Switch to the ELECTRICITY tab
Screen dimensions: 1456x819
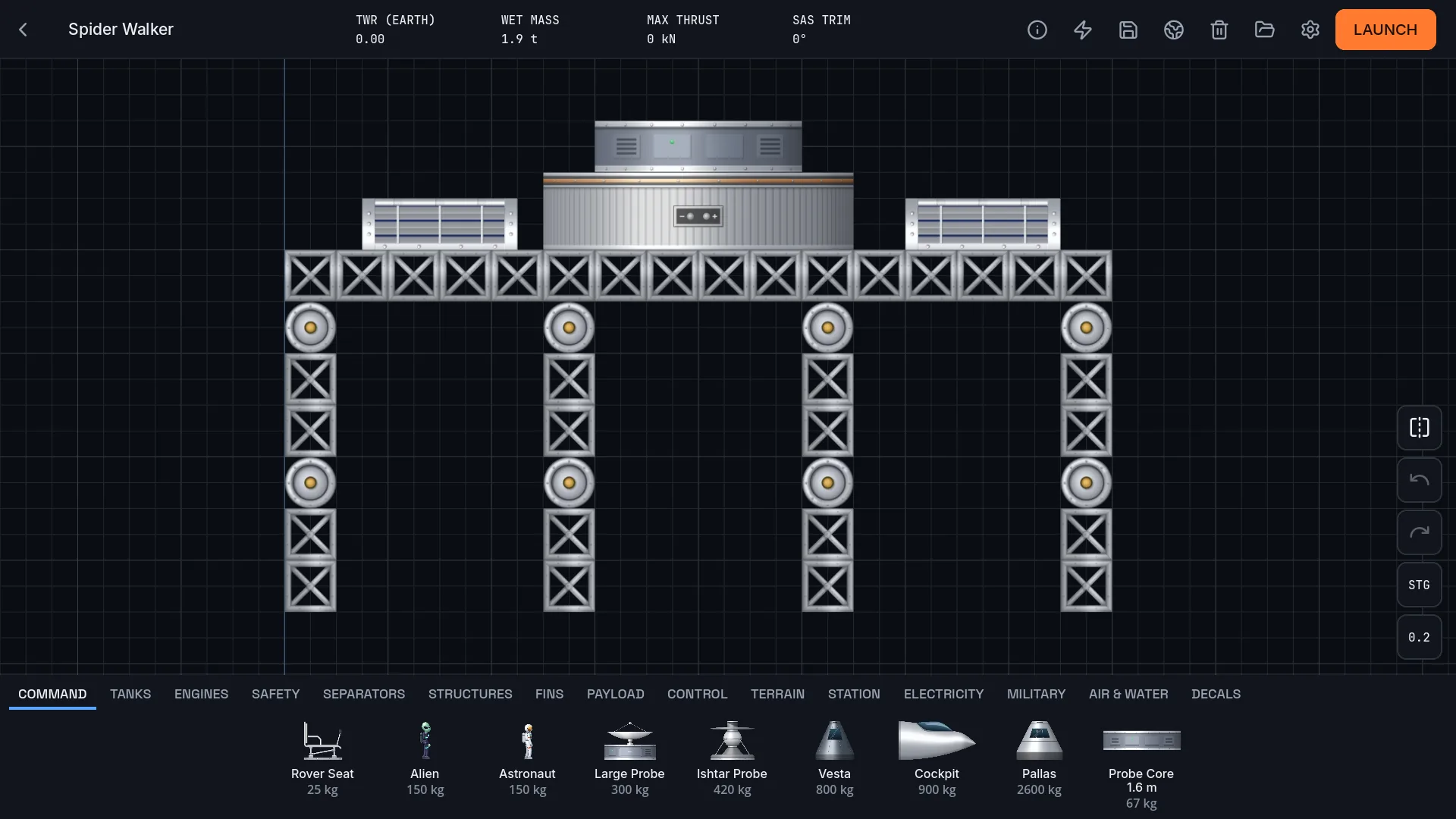[943, 694]
